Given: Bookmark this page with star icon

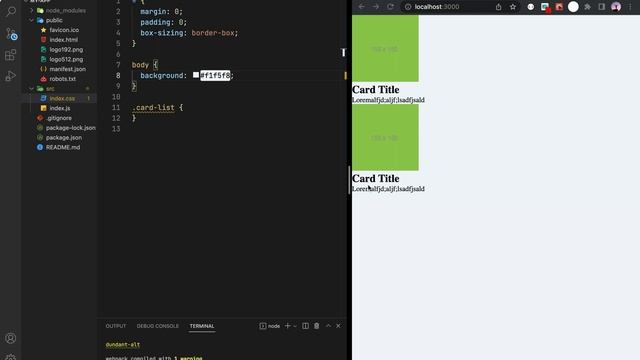Looking at the screenshot, I should pyautogui.click(x=513, y=7).
